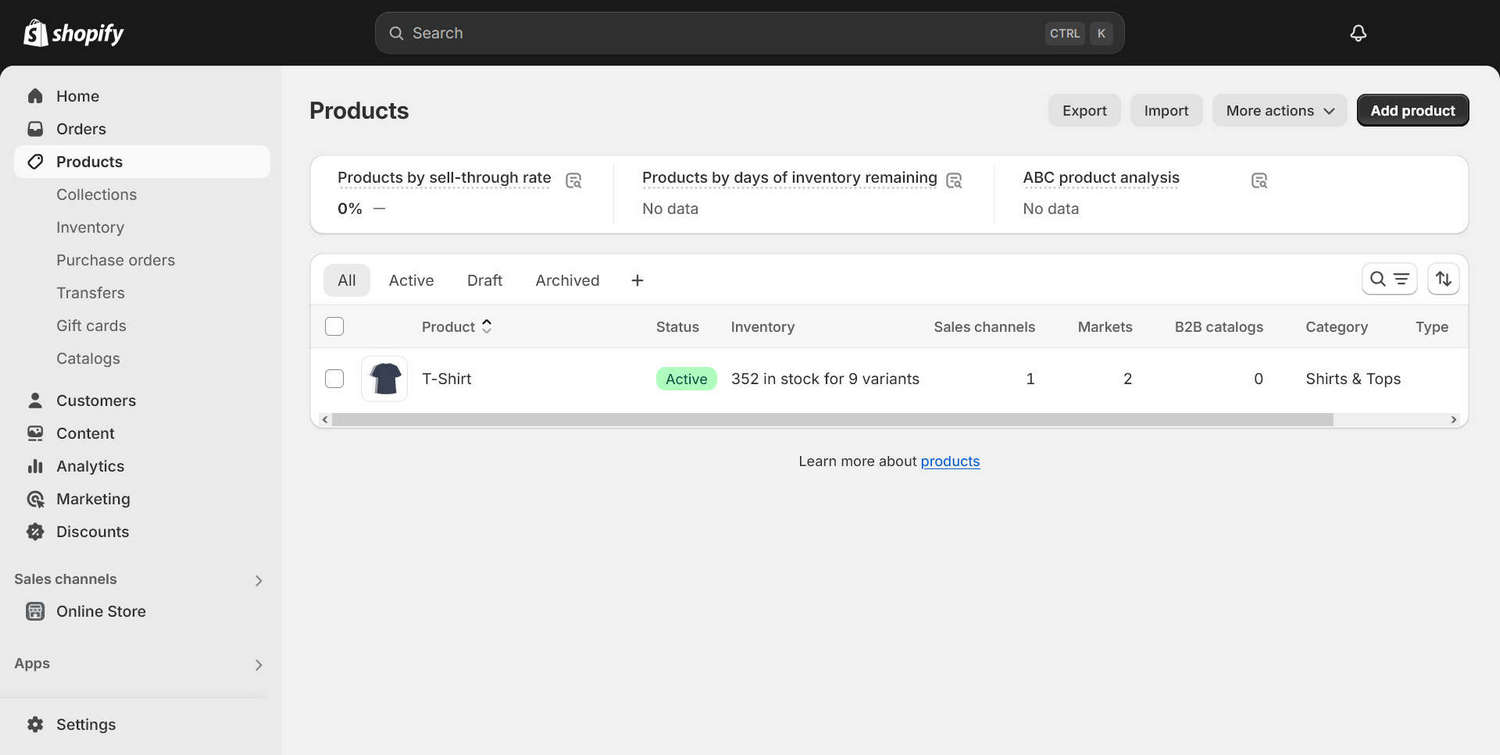Screen dimensions: 1500x755
Task: Tick the select all products checkbox
Action: coord(334,326)
